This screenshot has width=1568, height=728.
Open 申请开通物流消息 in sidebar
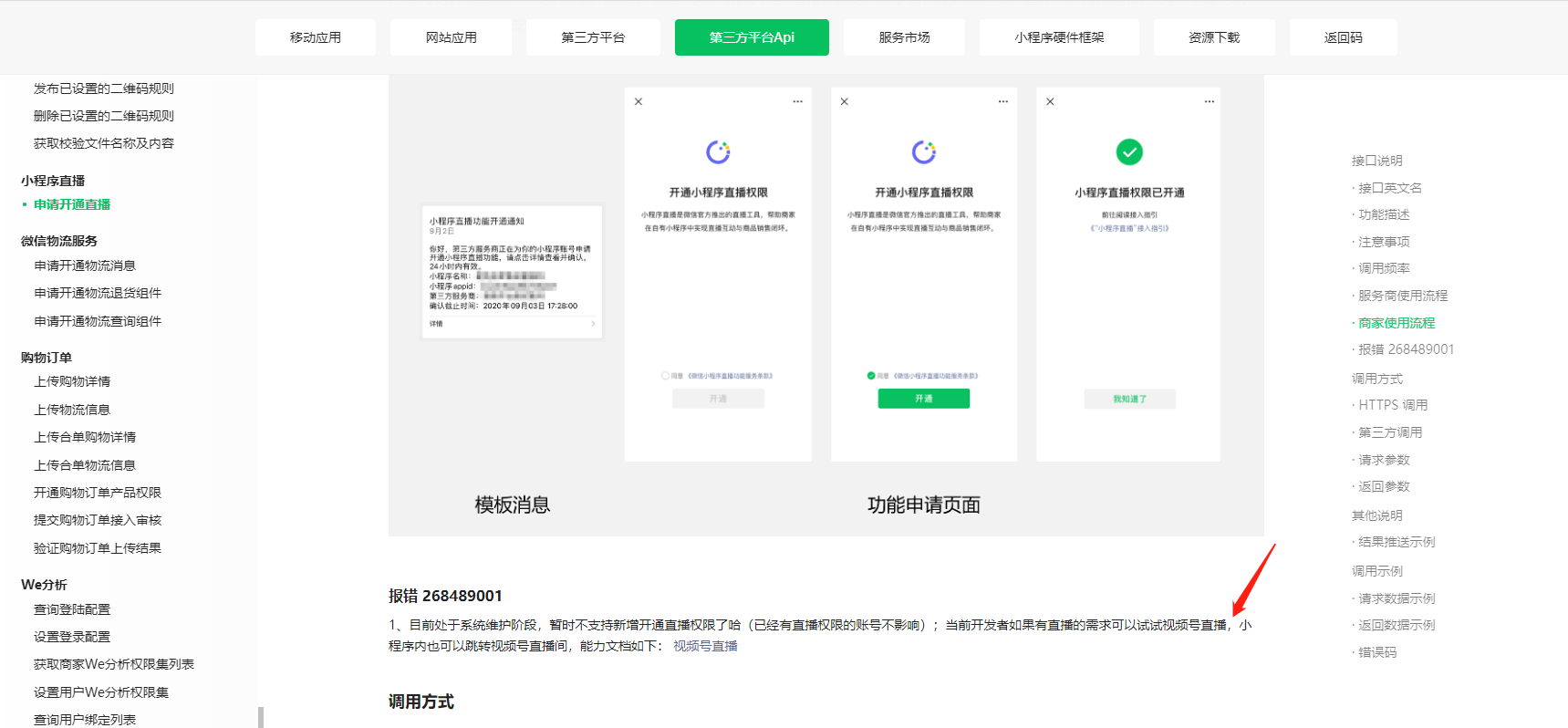point(85,265)
